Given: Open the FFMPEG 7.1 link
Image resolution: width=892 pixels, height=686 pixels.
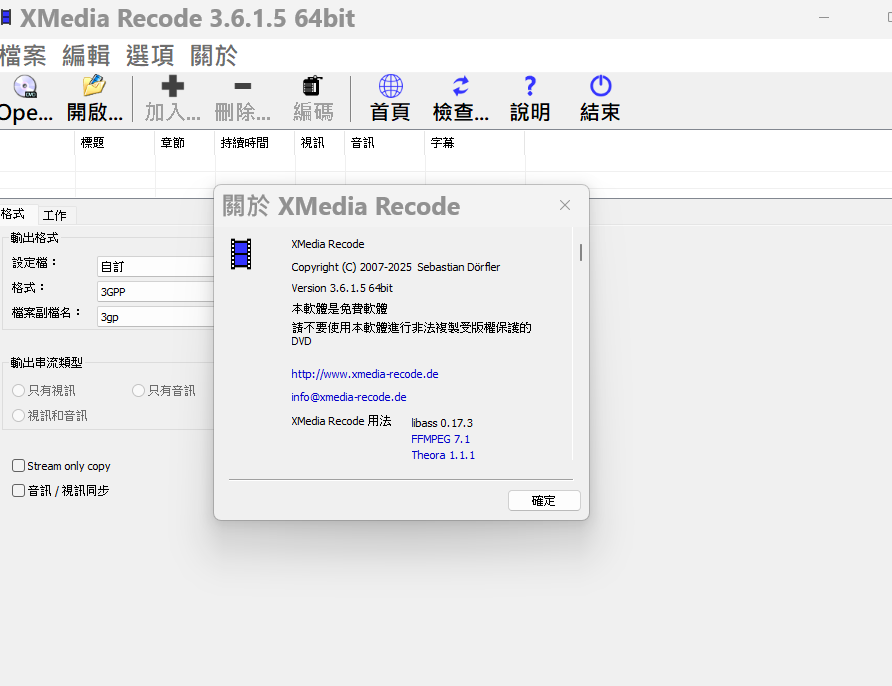Looking at the screenshot, I should [x=440, y=439].
